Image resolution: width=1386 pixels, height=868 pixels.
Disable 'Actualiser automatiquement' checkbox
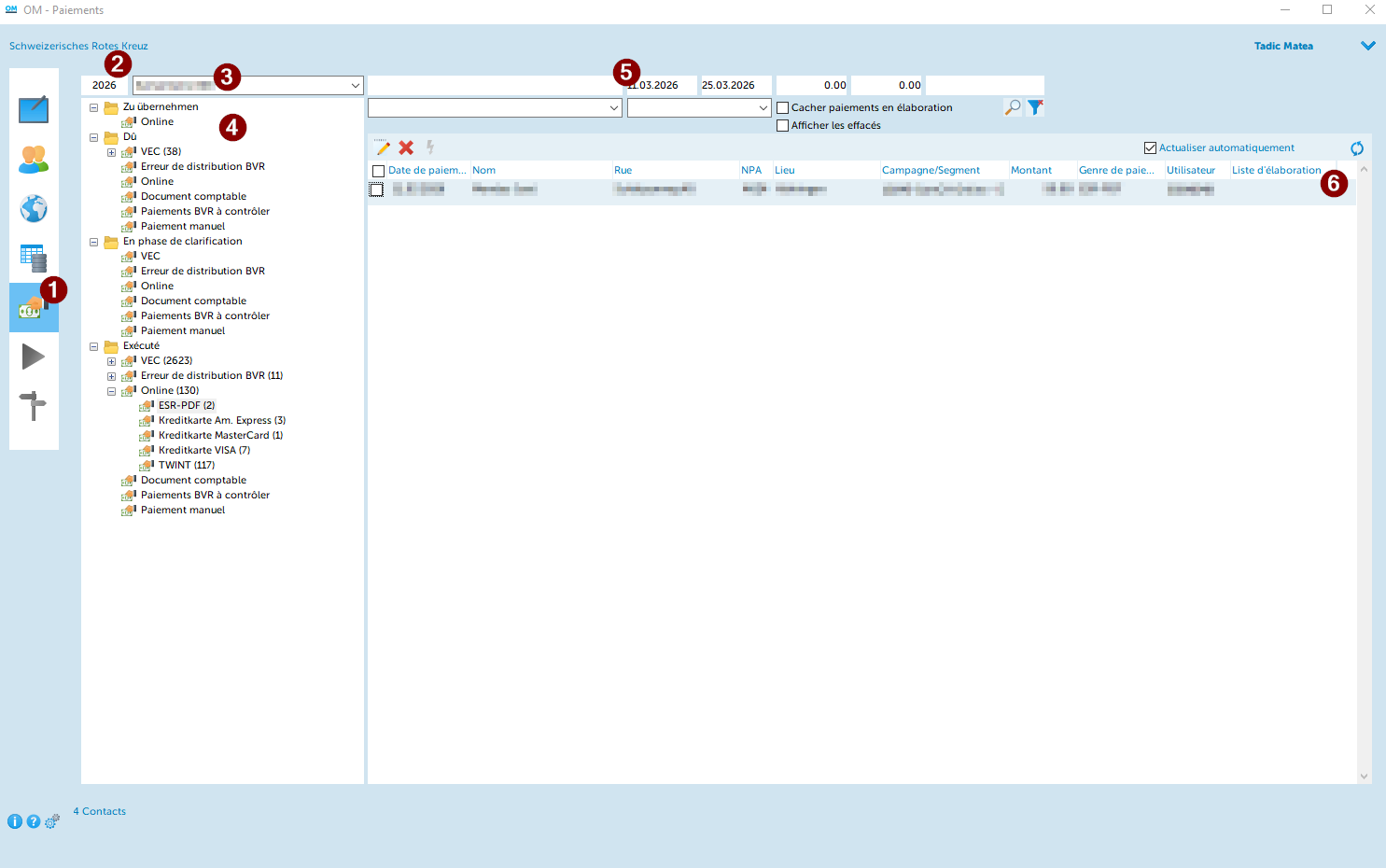tap(1151, 148)
